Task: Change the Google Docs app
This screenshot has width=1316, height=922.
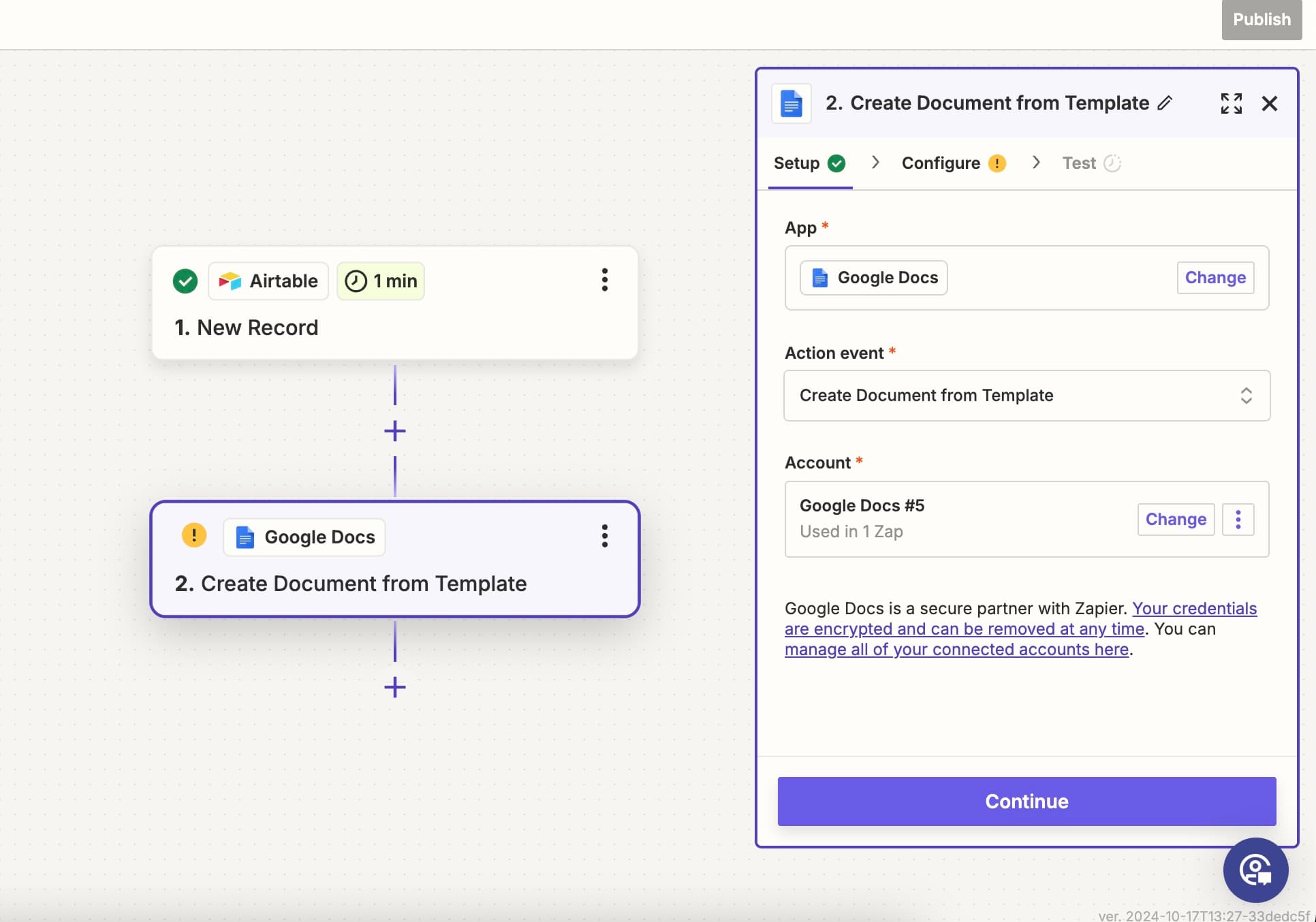Action: tap(1215, 278)
